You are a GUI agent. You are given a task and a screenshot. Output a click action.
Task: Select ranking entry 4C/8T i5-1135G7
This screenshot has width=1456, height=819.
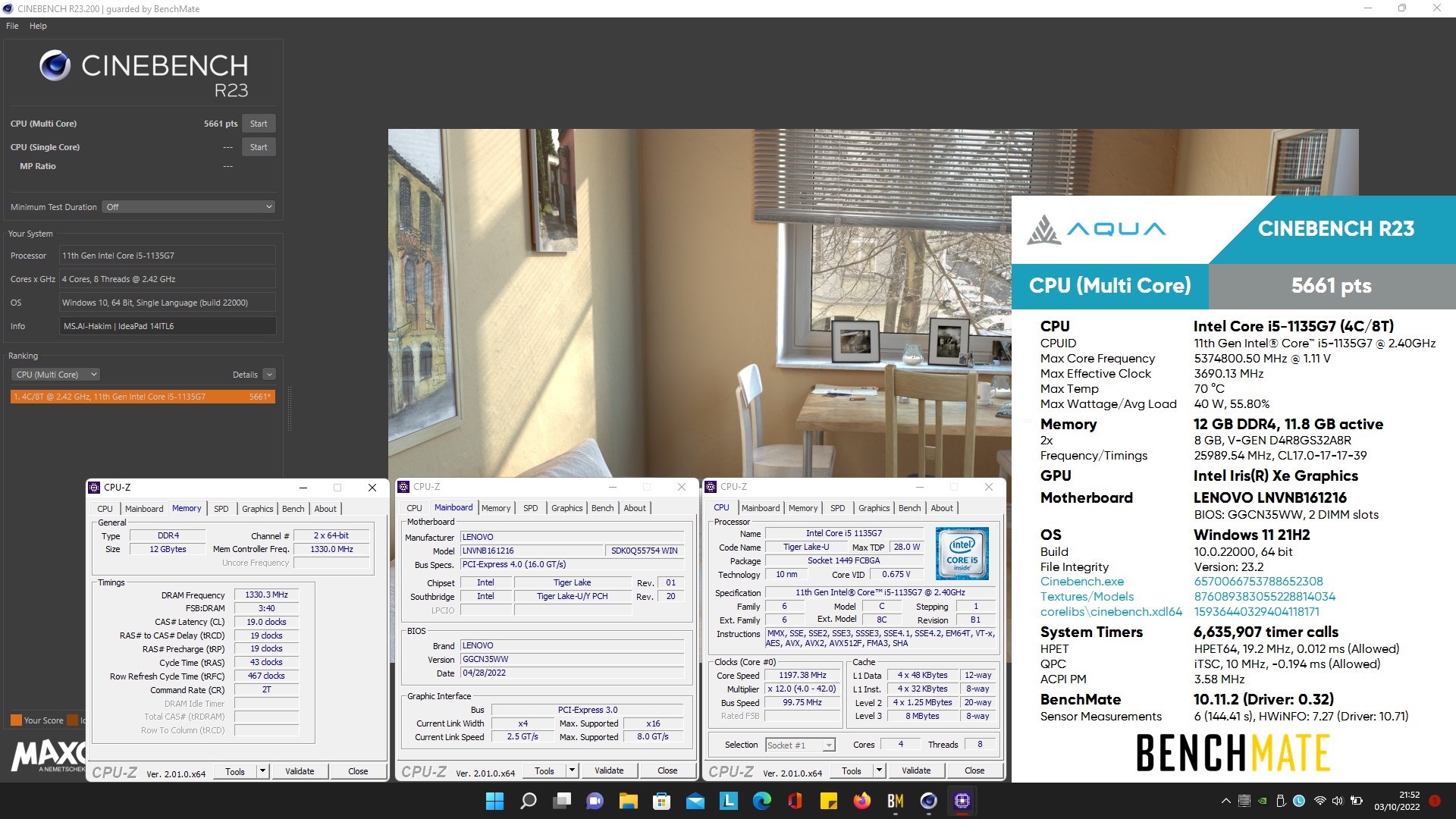(143, 397)
